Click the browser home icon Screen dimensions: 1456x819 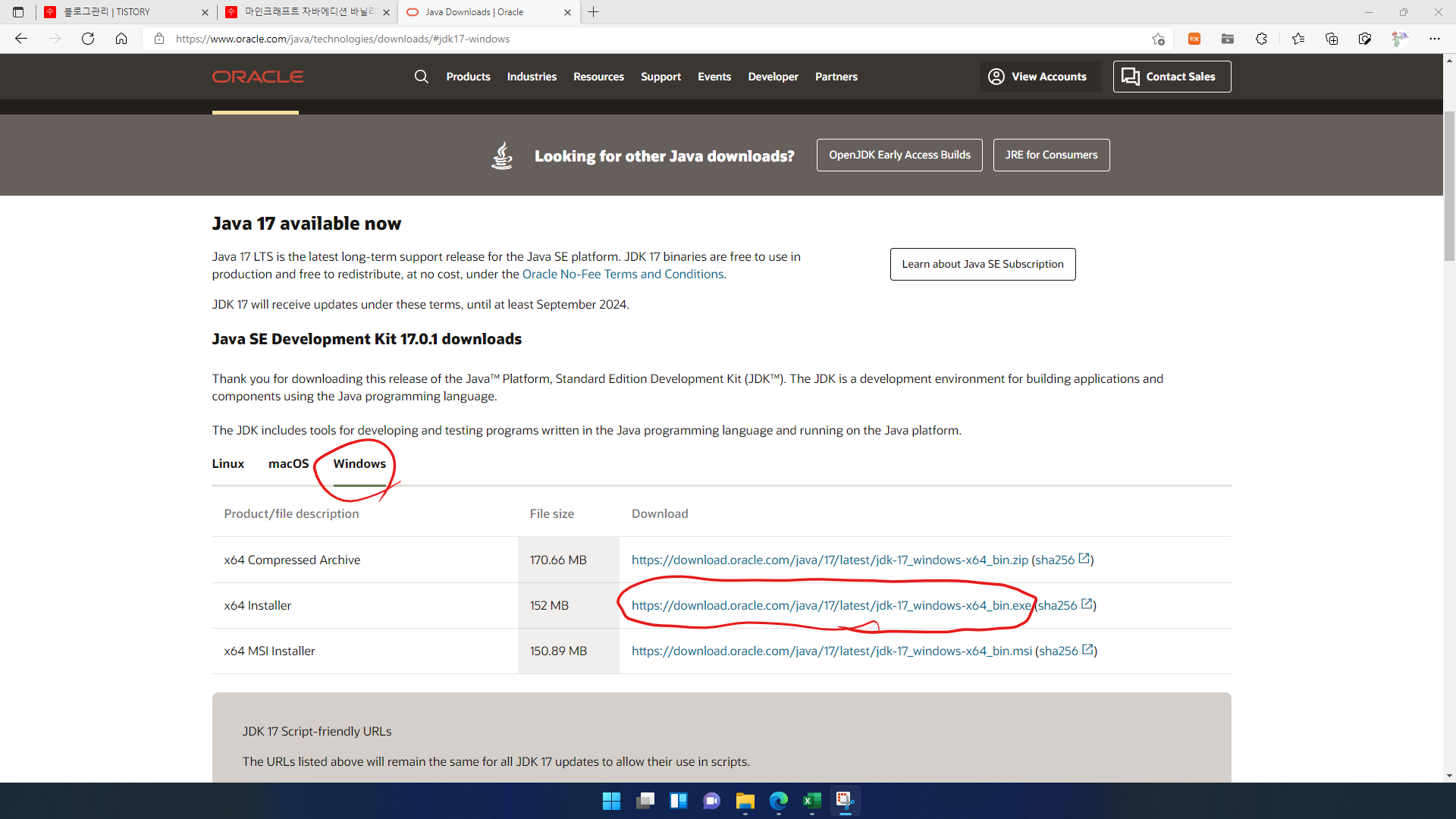tap(121, 39)
